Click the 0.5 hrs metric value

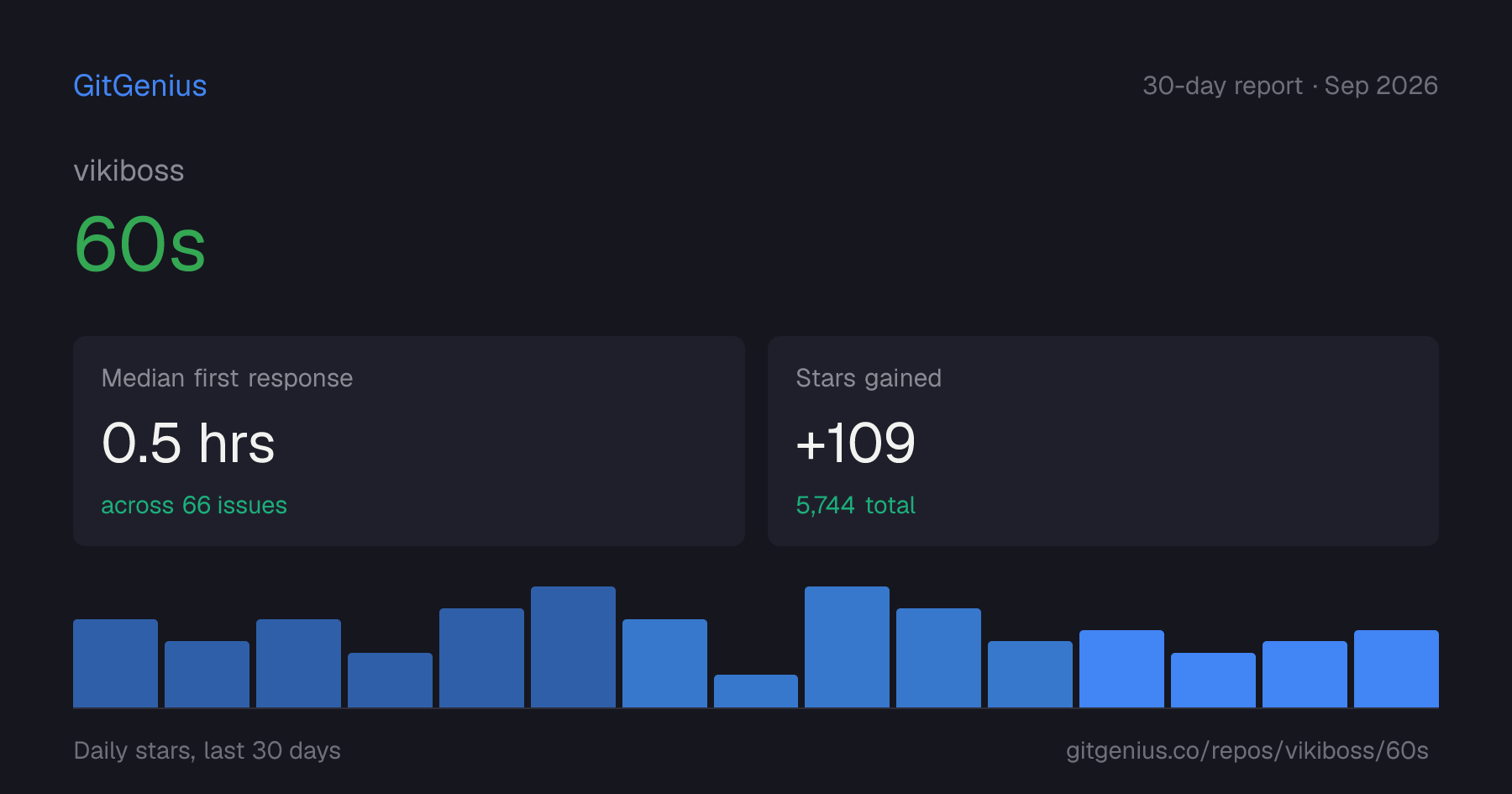188,443
